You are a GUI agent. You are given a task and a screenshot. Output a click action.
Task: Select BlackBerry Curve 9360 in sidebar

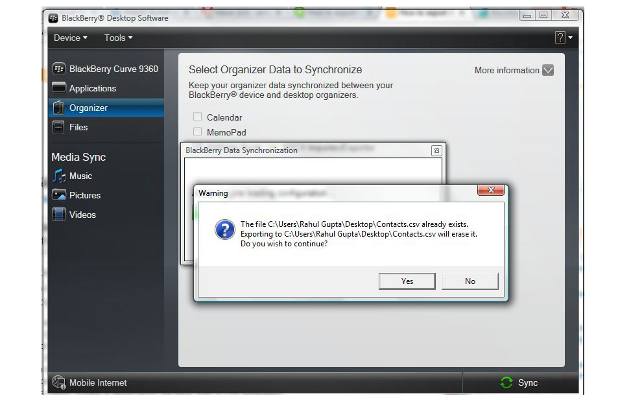pyautogui.click(x=113, y=68)
